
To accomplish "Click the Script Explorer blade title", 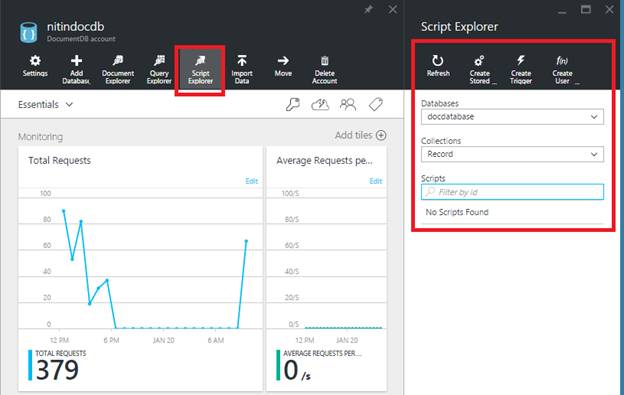I will (459, 27).
